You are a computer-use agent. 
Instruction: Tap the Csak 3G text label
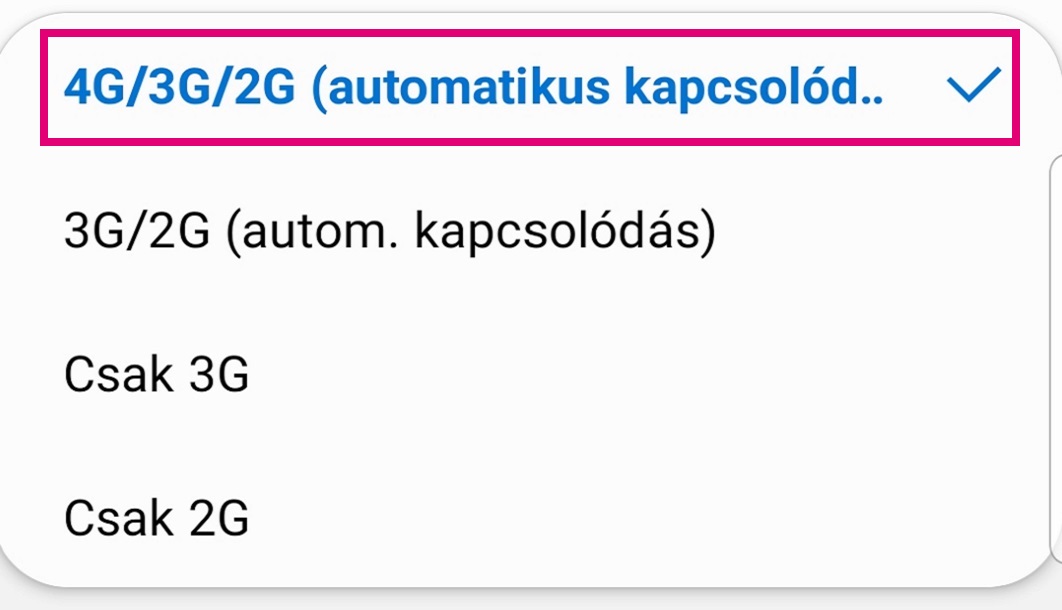[155, 375]
